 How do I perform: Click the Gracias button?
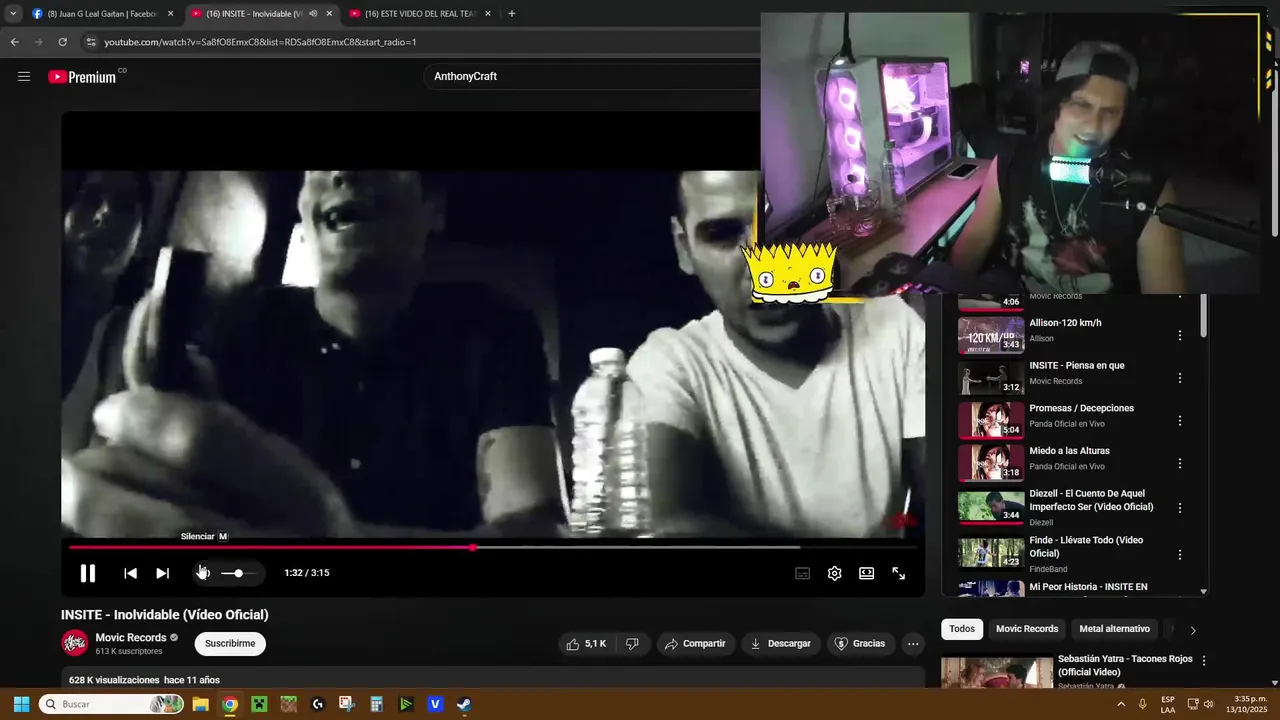[x=860, y=643]
